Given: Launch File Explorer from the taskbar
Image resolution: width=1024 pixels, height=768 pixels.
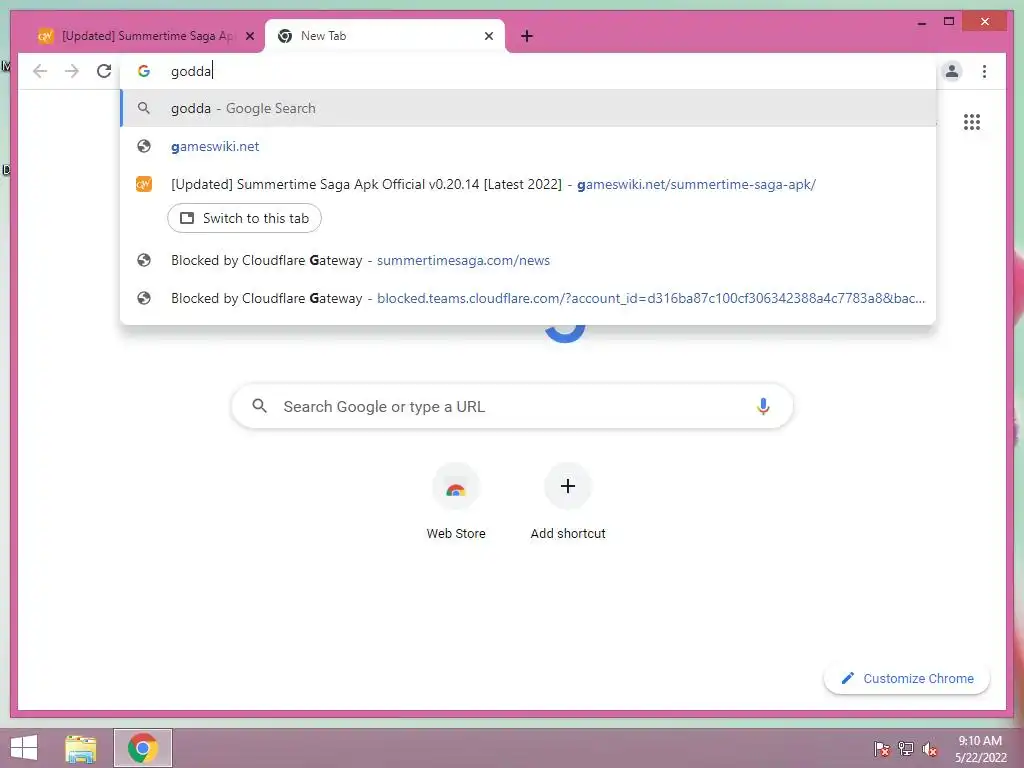Looking at the screenshot, I should point(81,748).
